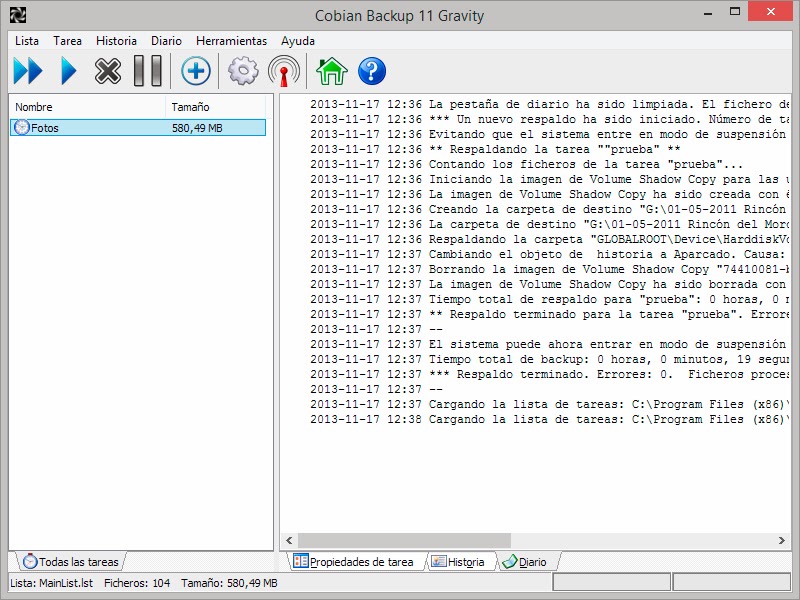Click log line 'Tiempo total de backup'

[549, 359]
